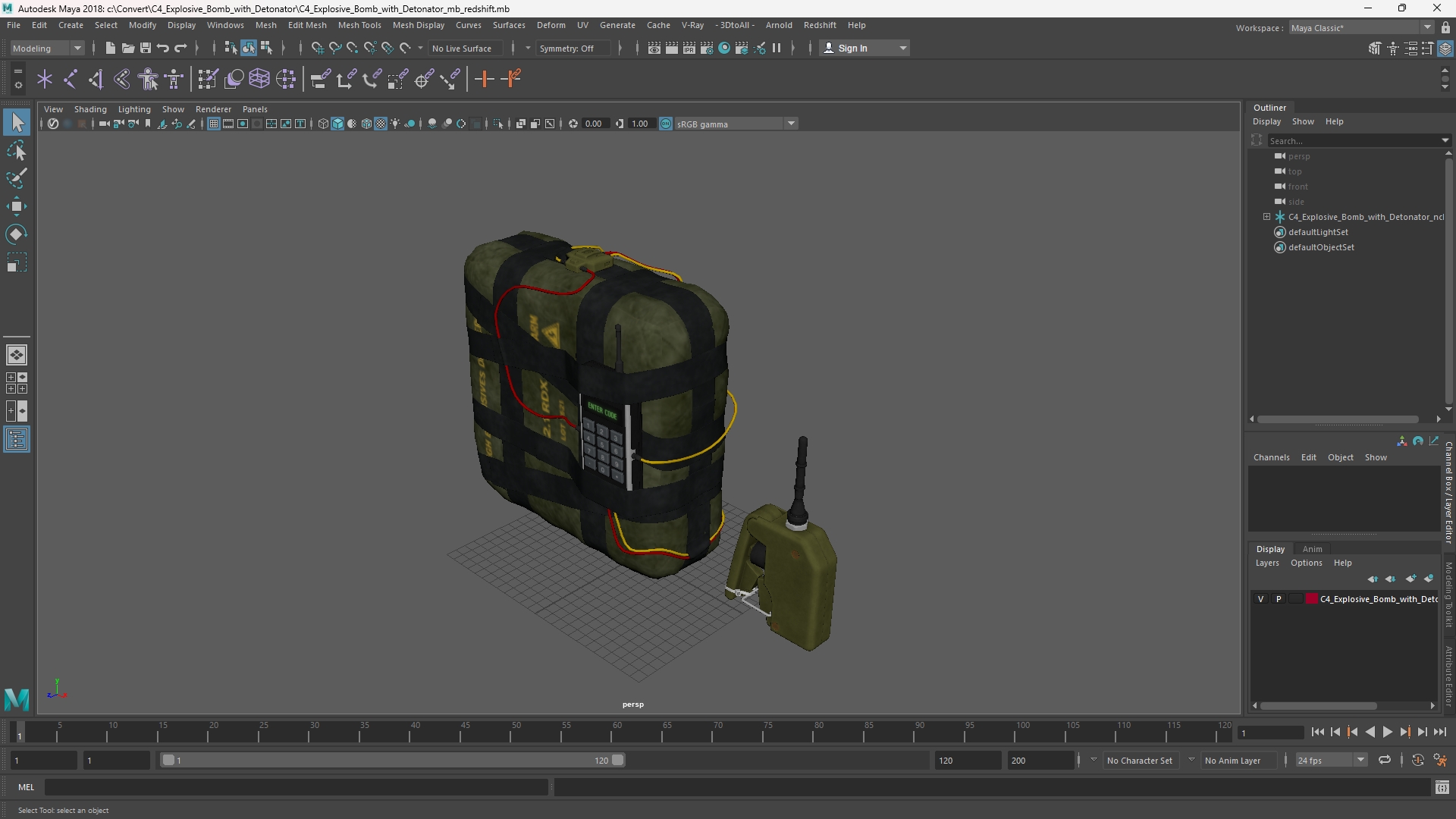The width and height of the screenshot is (1456, 819).
Task: Open the Outliner Display menu
Action: [1266, 121]
